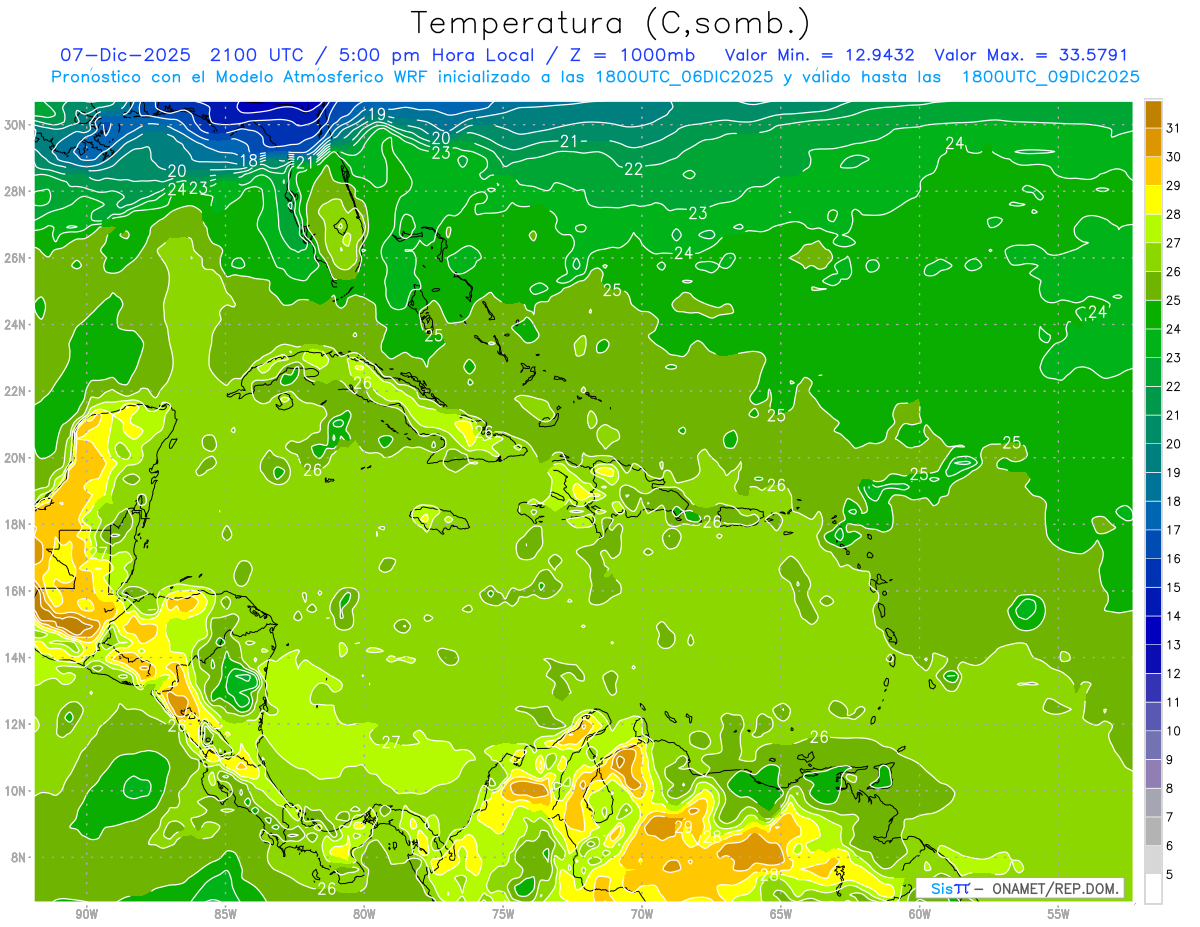Click the '60W' longitude axis label
The height and width of the screenshot is (927, 1200).
(x=920, y=914)
